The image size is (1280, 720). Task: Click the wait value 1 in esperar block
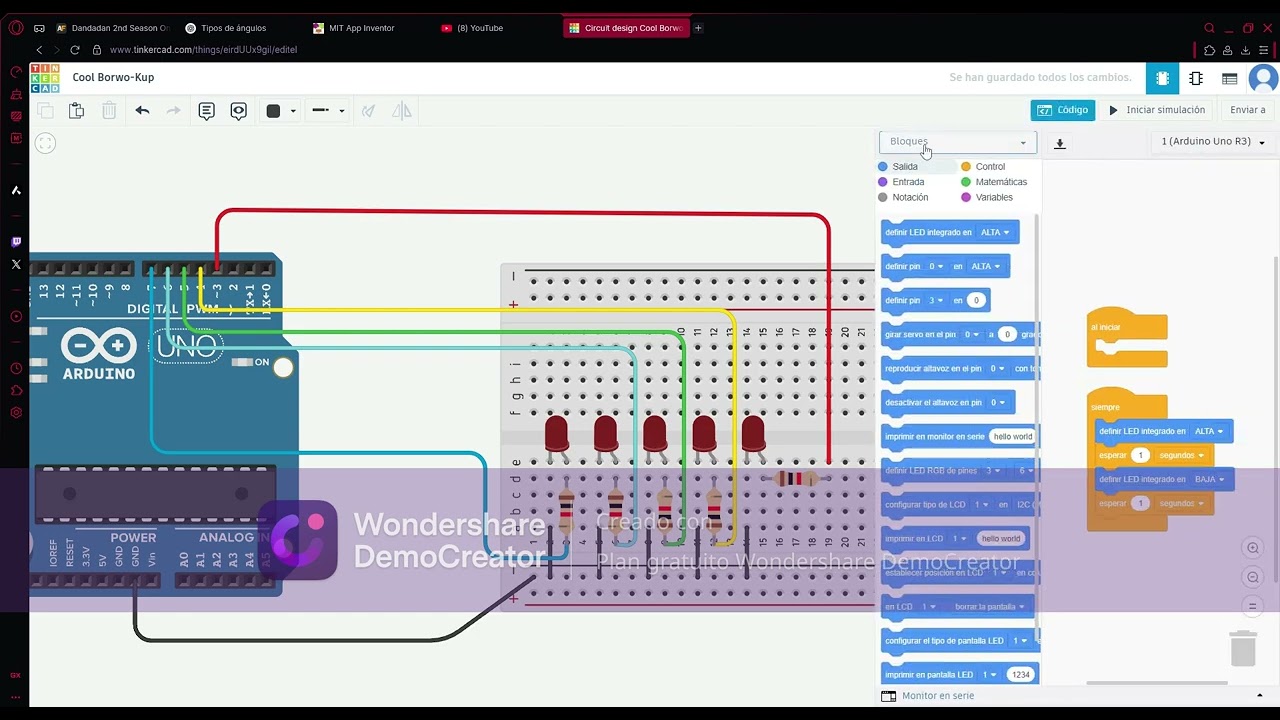coord(1140,455)
